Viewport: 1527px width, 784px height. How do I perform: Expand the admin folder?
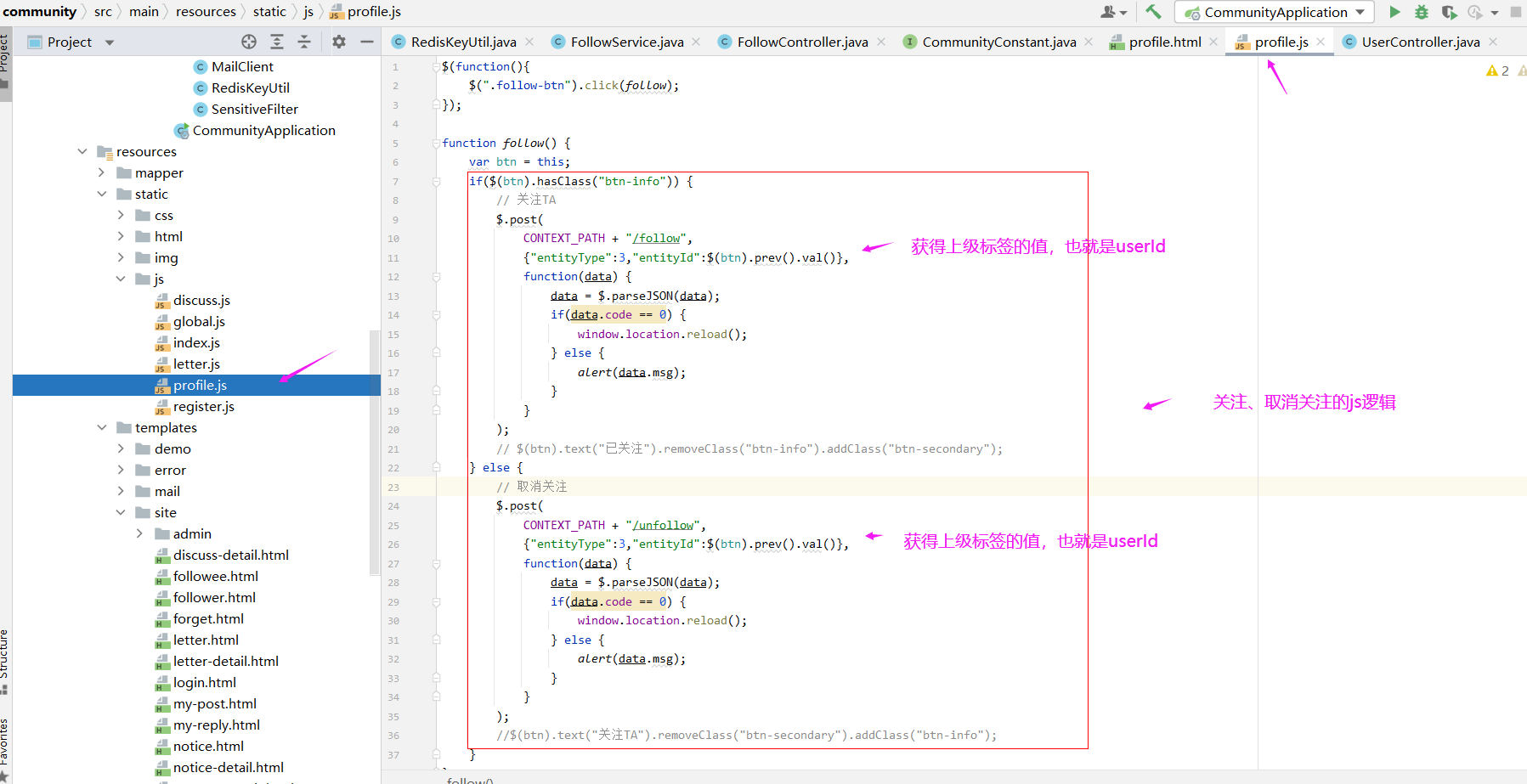(x=139, y=533)
